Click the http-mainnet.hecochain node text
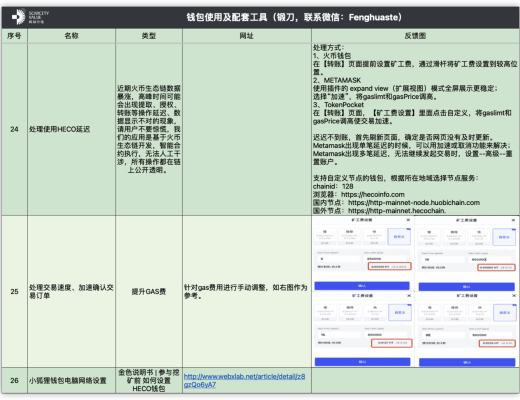The image size is (520, 400). (x=397, y=211)
